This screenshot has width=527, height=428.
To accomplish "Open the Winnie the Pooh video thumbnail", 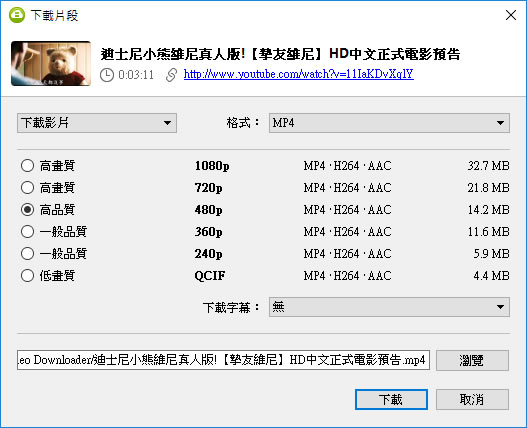I will click(x=51, y=64).
